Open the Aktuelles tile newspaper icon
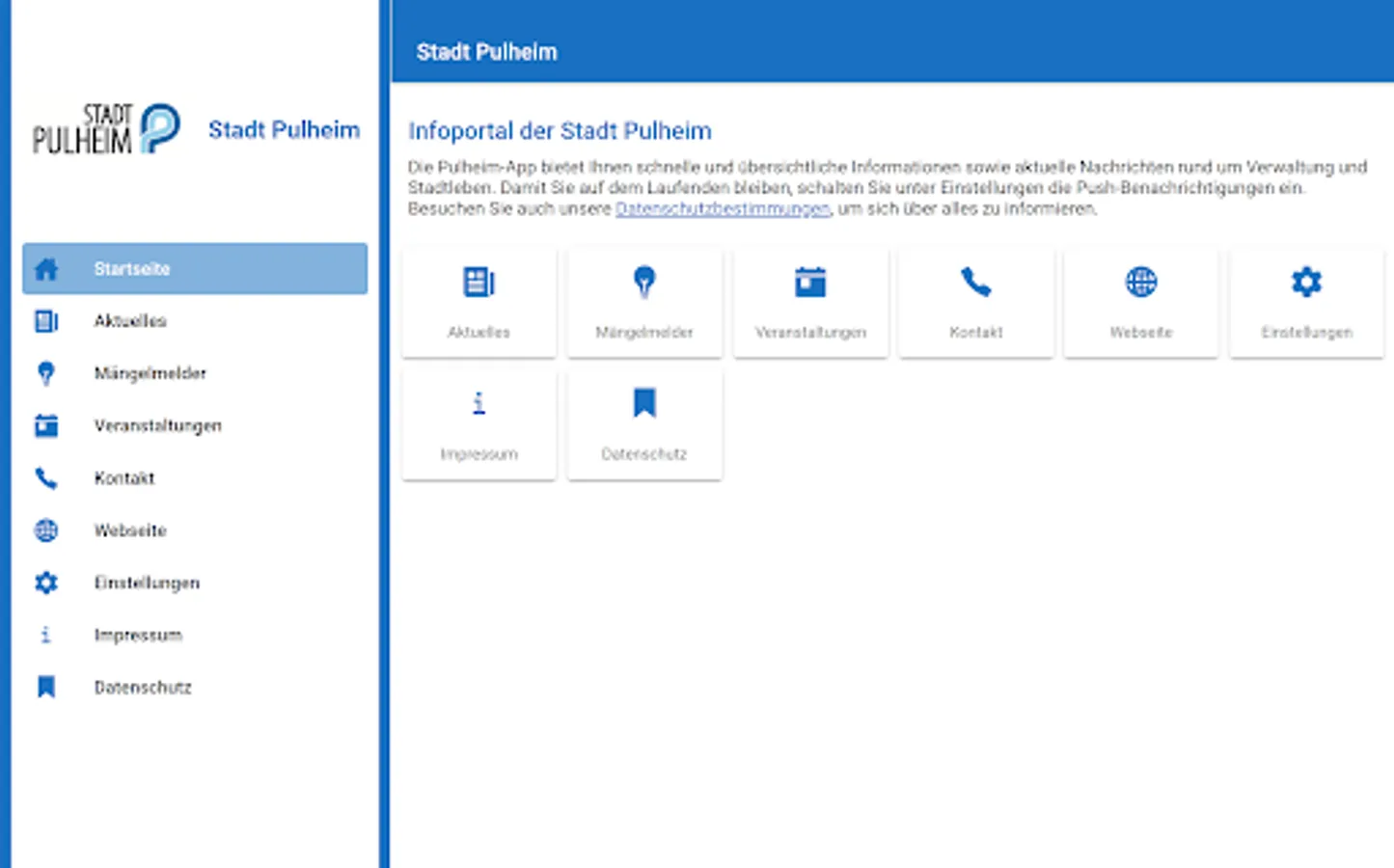This screenshot has height=868, width=1394. click(478, 283)
